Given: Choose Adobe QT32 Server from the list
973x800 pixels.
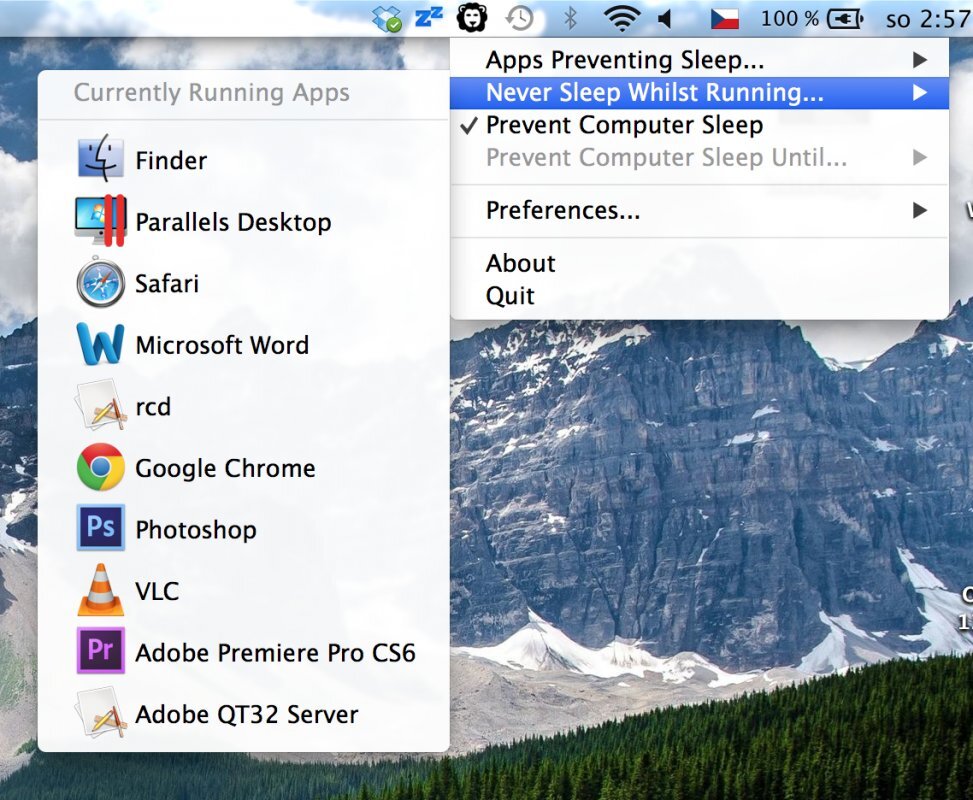Looking at the screenshot, I should (246, 714).
